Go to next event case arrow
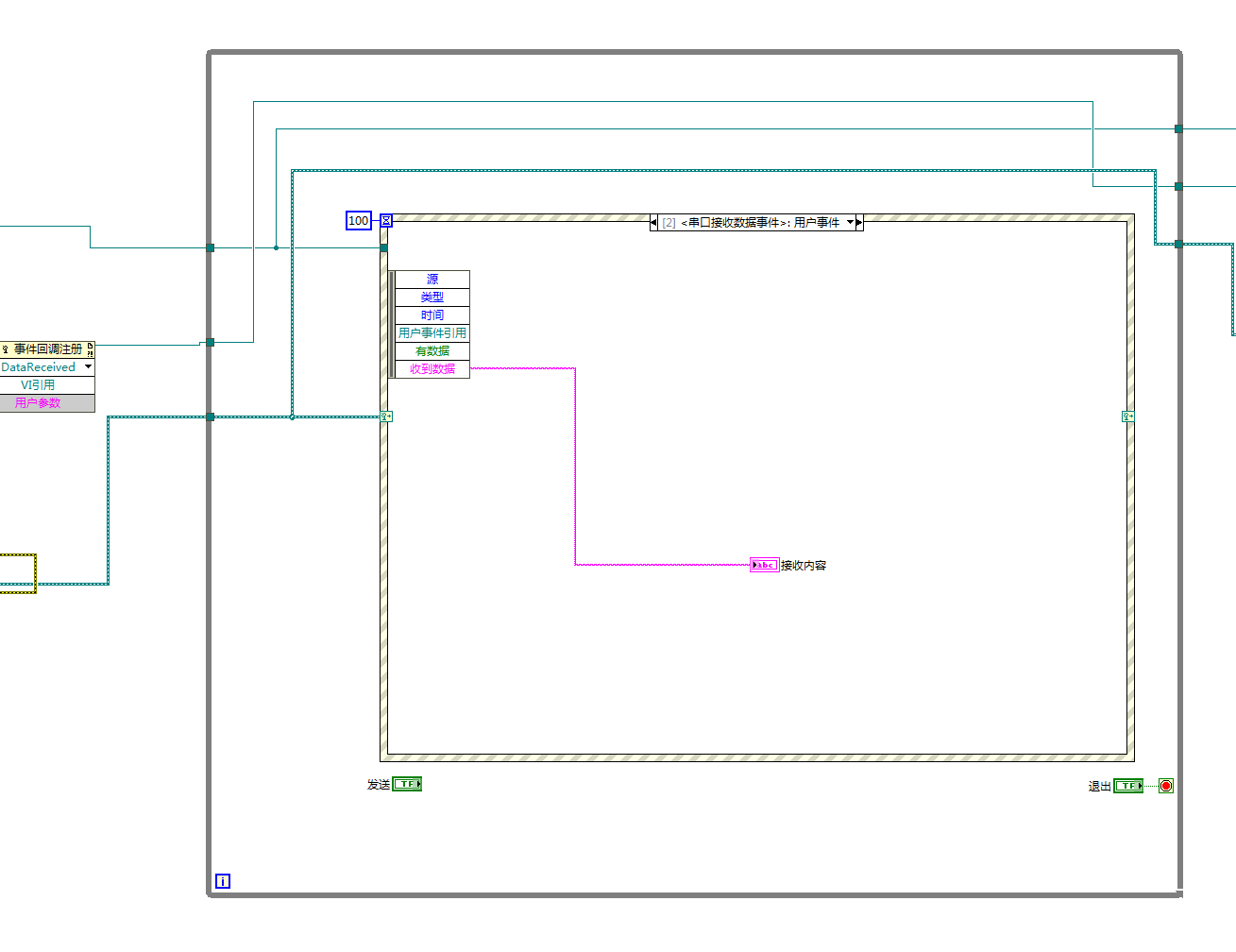1236x952 pixels. pos(859,223)
